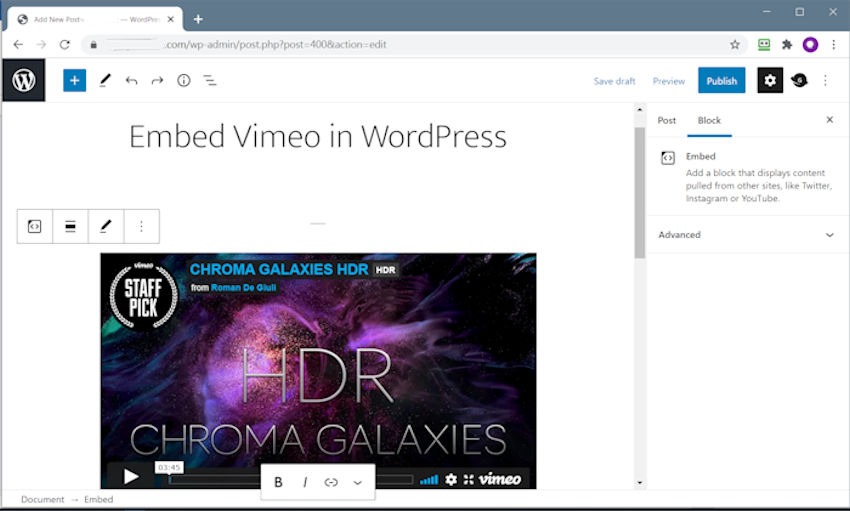Open block toolbar more options
Screen dimensions: 850x511
pos(141,226)
